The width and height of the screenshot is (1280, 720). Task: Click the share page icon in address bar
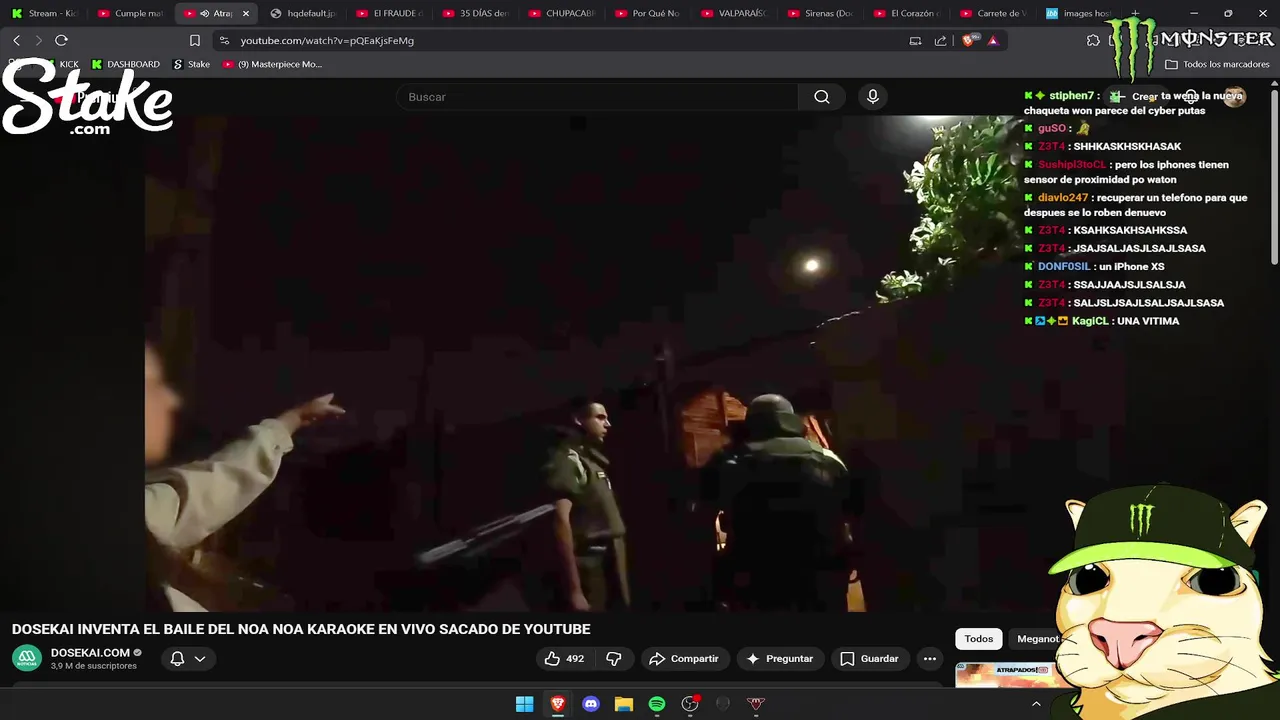pos(940,41)
